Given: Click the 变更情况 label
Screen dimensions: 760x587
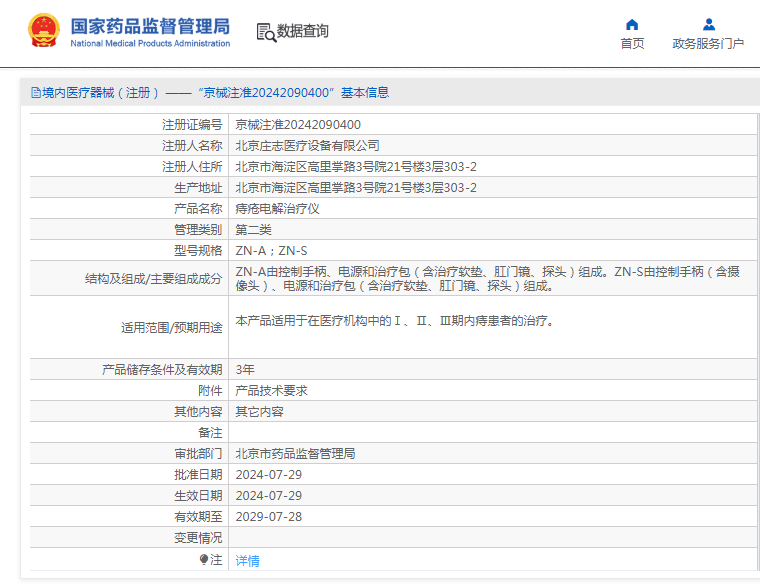Looking at the screenshot, I should coord(198,538).
